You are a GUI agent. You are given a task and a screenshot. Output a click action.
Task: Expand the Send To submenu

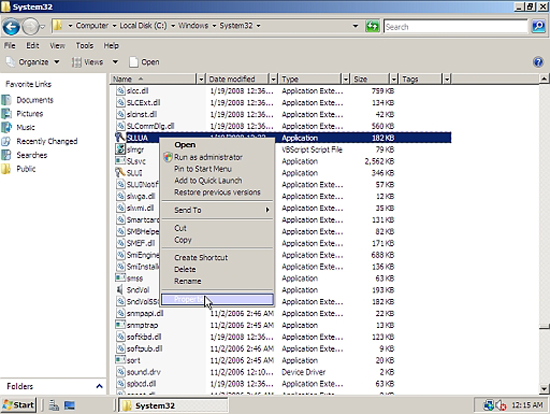click(x=217, y=210)
